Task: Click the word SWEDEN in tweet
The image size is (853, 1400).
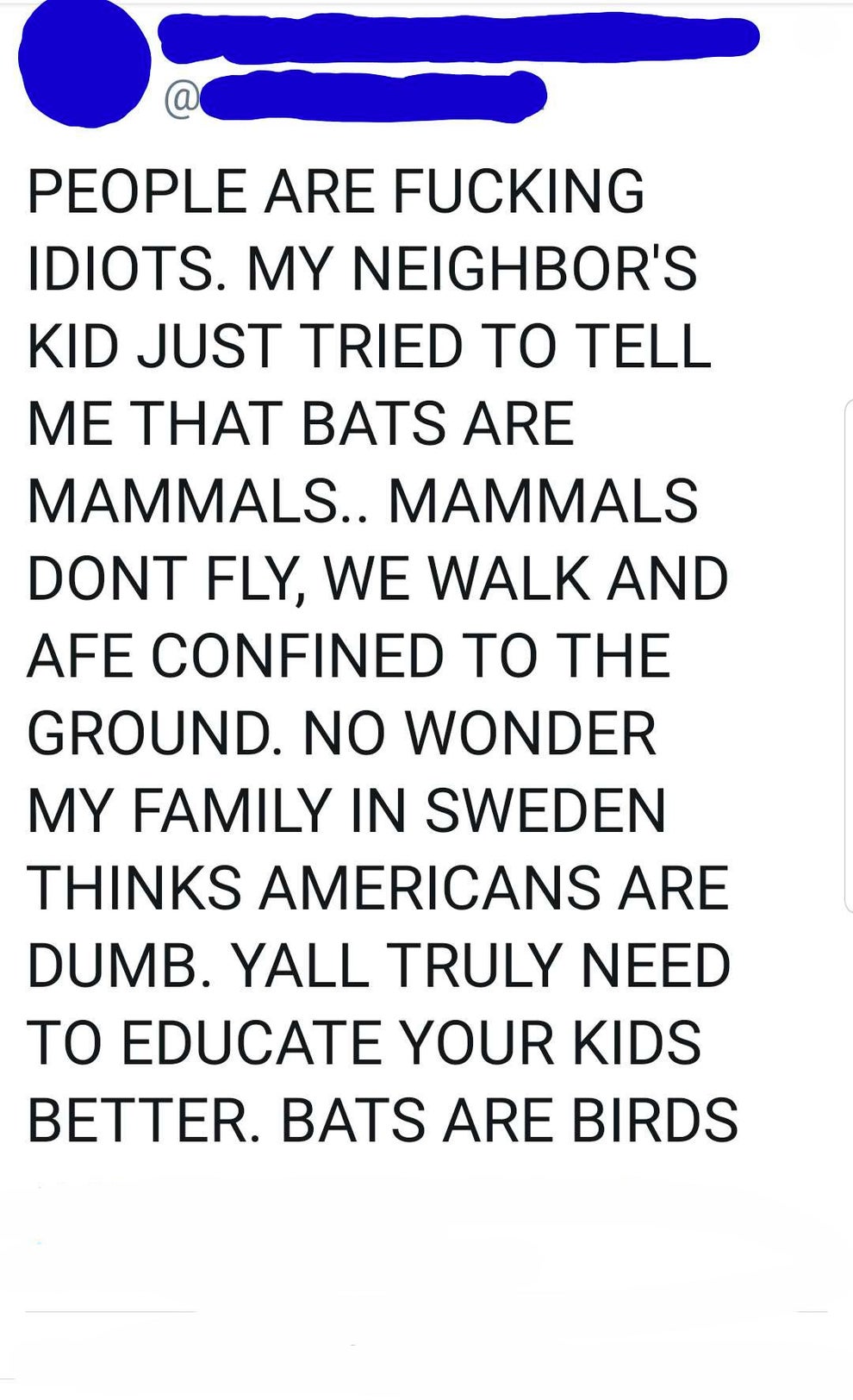Action: pos(545,812)
